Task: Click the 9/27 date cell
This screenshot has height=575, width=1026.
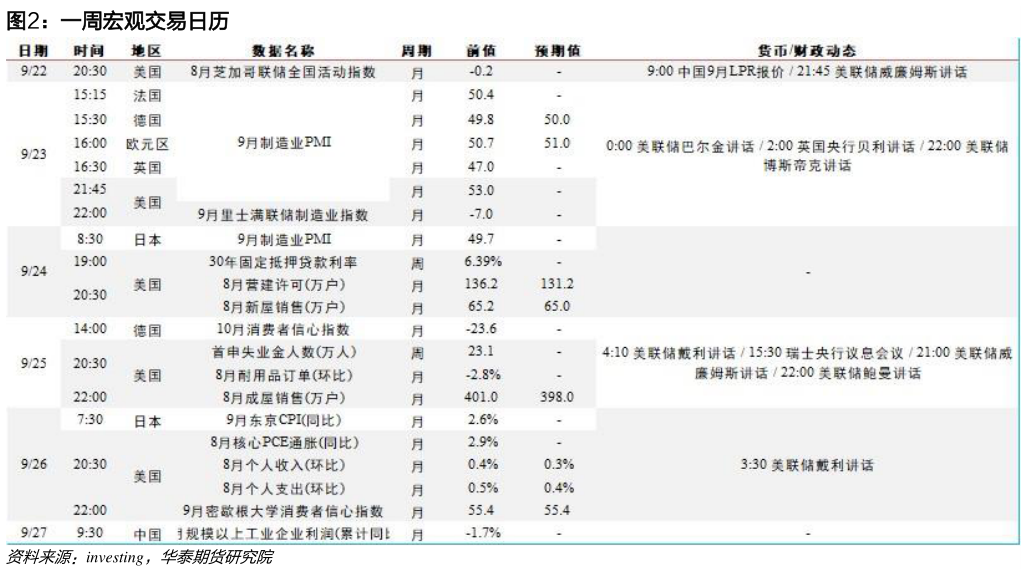Action: point(30,533)
